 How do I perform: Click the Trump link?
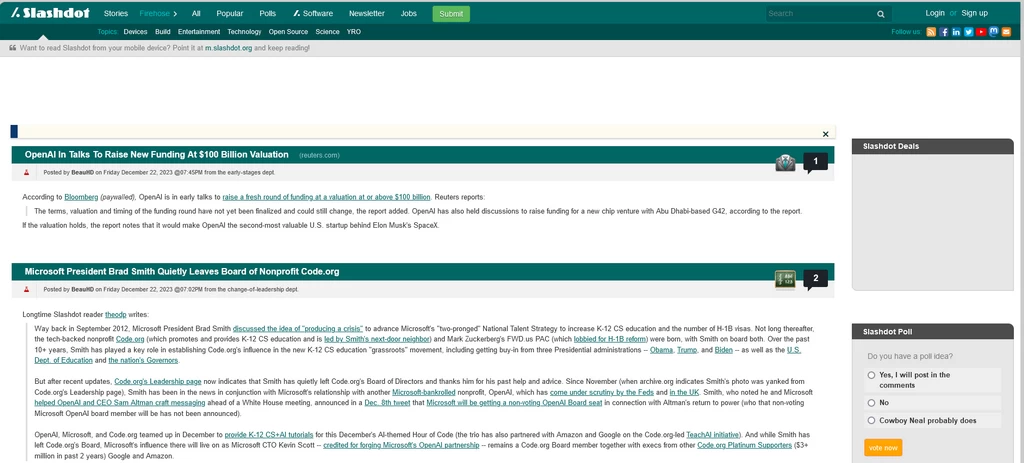pos(688,350)
